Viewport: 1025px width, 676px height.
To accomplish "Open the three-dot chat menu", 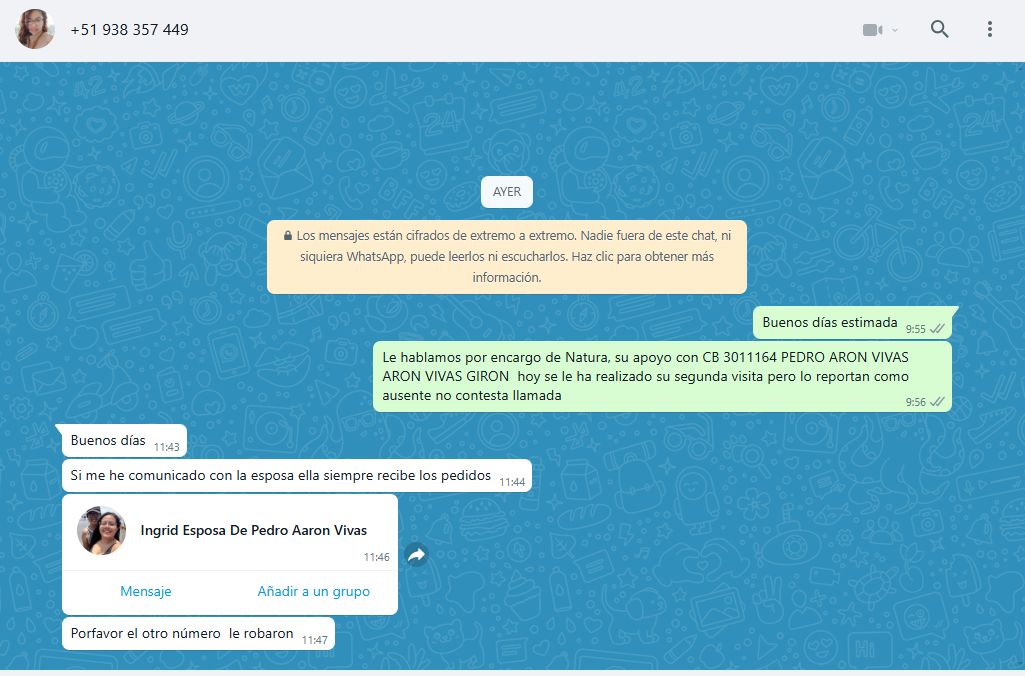I will point(989,29).
